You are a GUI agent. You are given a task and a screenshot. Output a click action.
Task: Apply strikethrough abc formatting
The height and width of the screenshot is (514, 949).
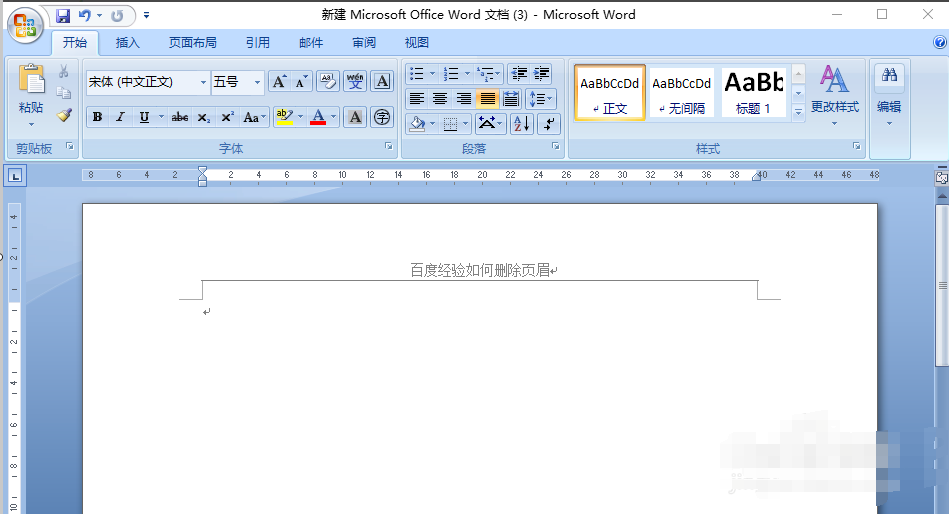click(180, 117)
